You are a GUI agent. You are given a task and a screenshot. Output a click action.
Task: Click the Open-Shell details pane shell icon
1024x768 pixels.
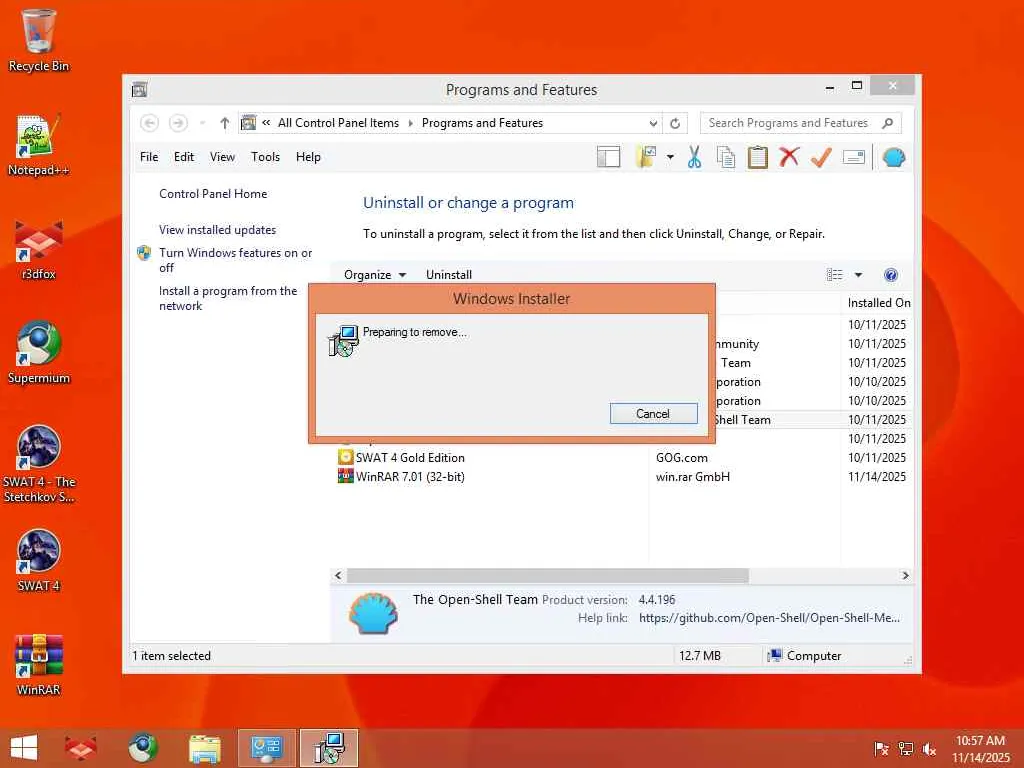click(x=373, y=613)
